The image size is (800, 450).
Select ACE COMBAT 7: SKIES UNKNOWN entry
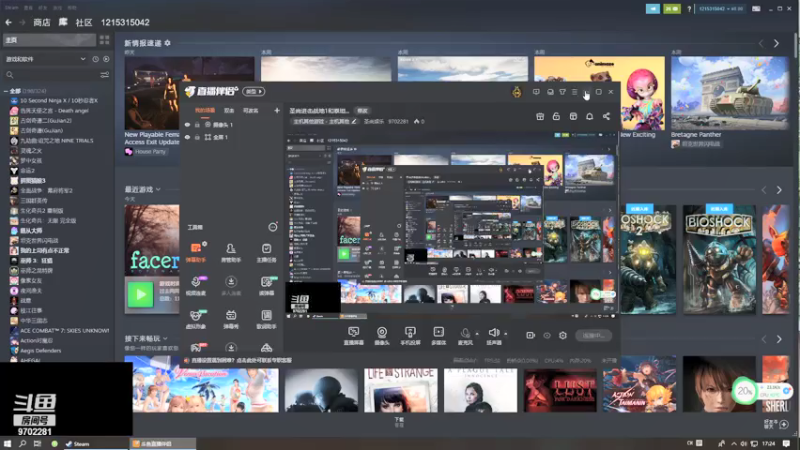click(x=64, y=331)
